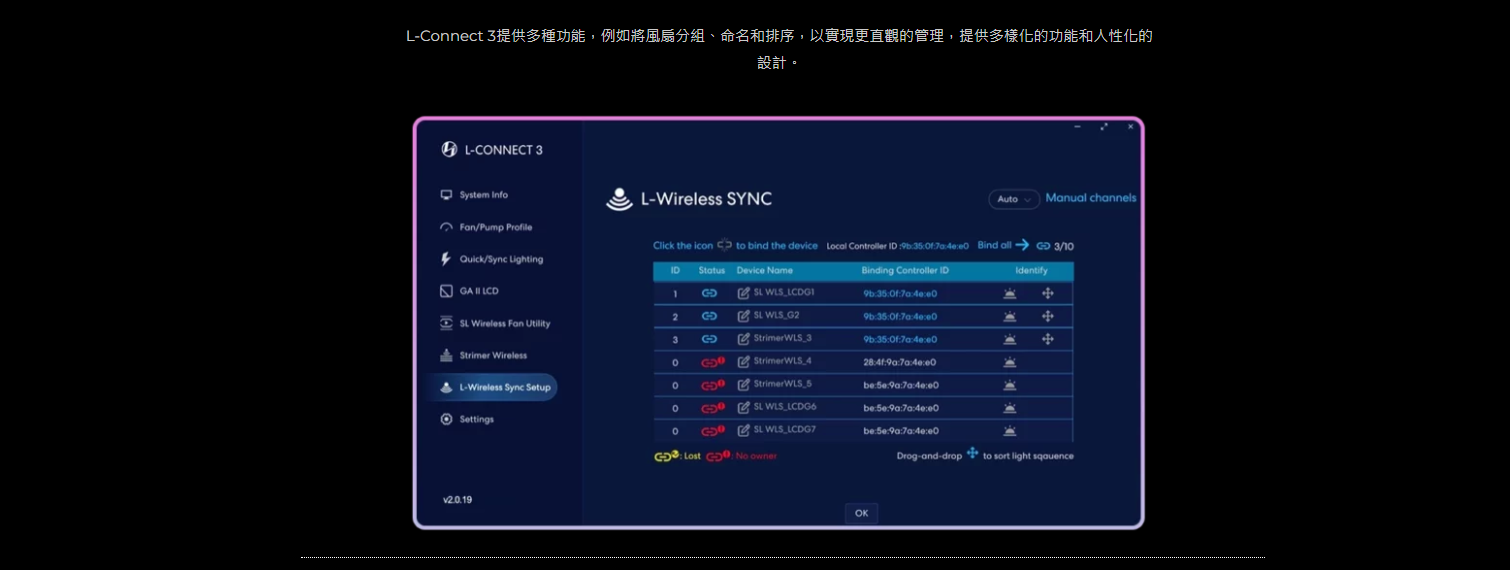Rename device SL WLS_G2 via edit icon
This screenshot has height=570, width=1510.
(743, 316)
